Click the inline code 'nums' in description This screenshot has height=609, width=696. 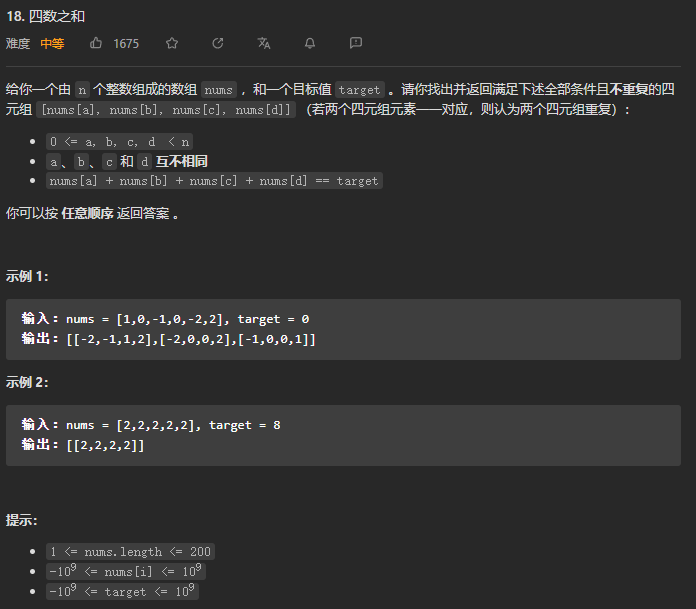[x=218, y=90]
